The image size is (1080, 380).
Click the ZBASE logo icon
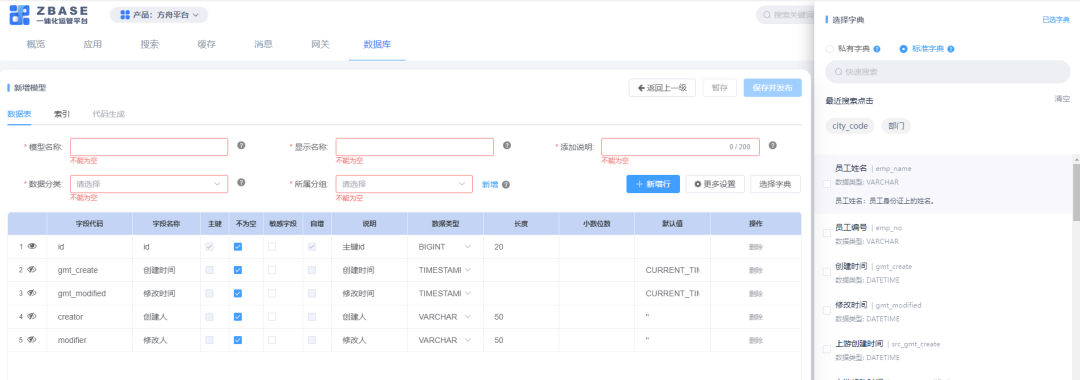coord(20,14)
